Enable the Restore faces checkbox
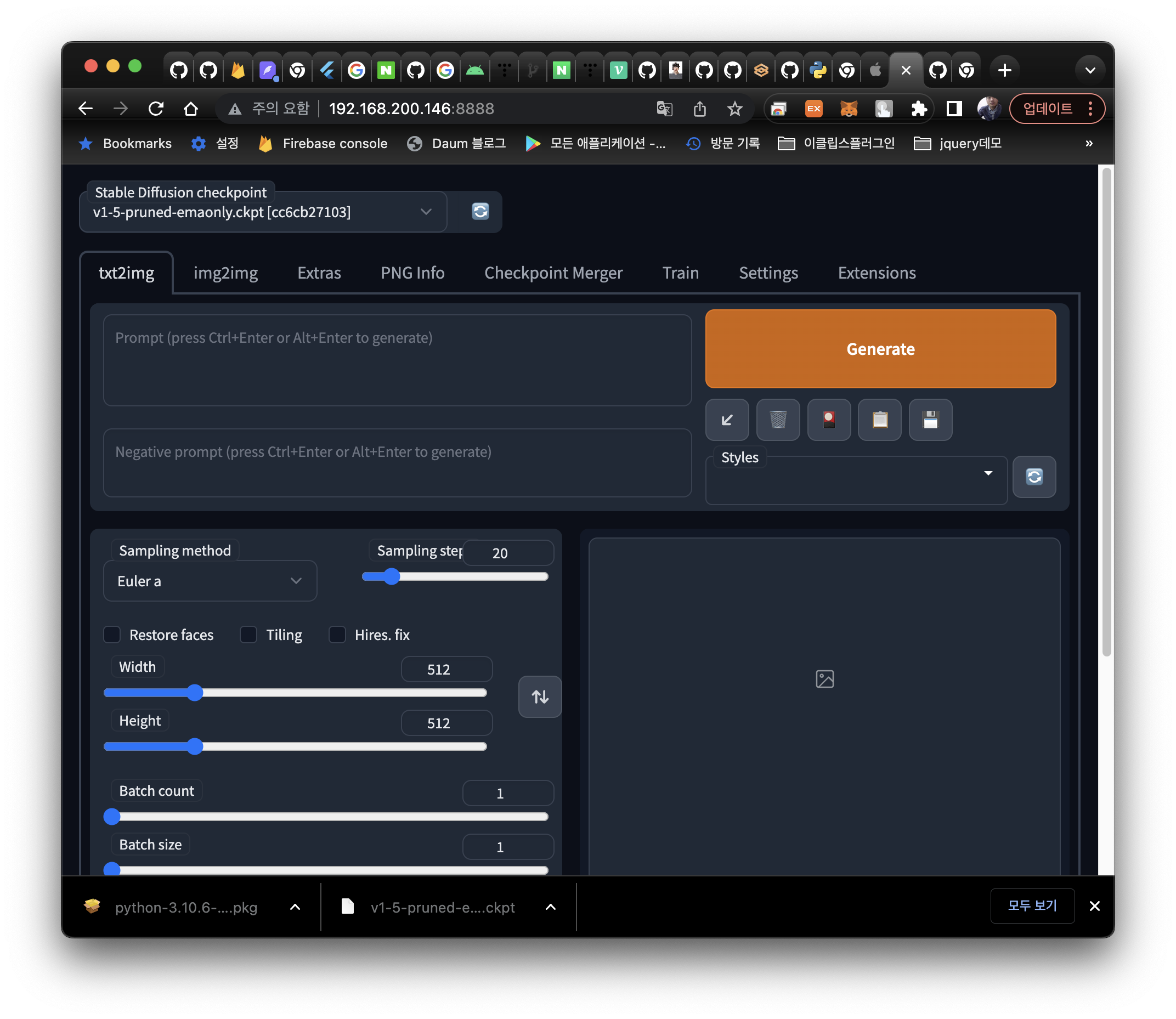 coord(112,635)
